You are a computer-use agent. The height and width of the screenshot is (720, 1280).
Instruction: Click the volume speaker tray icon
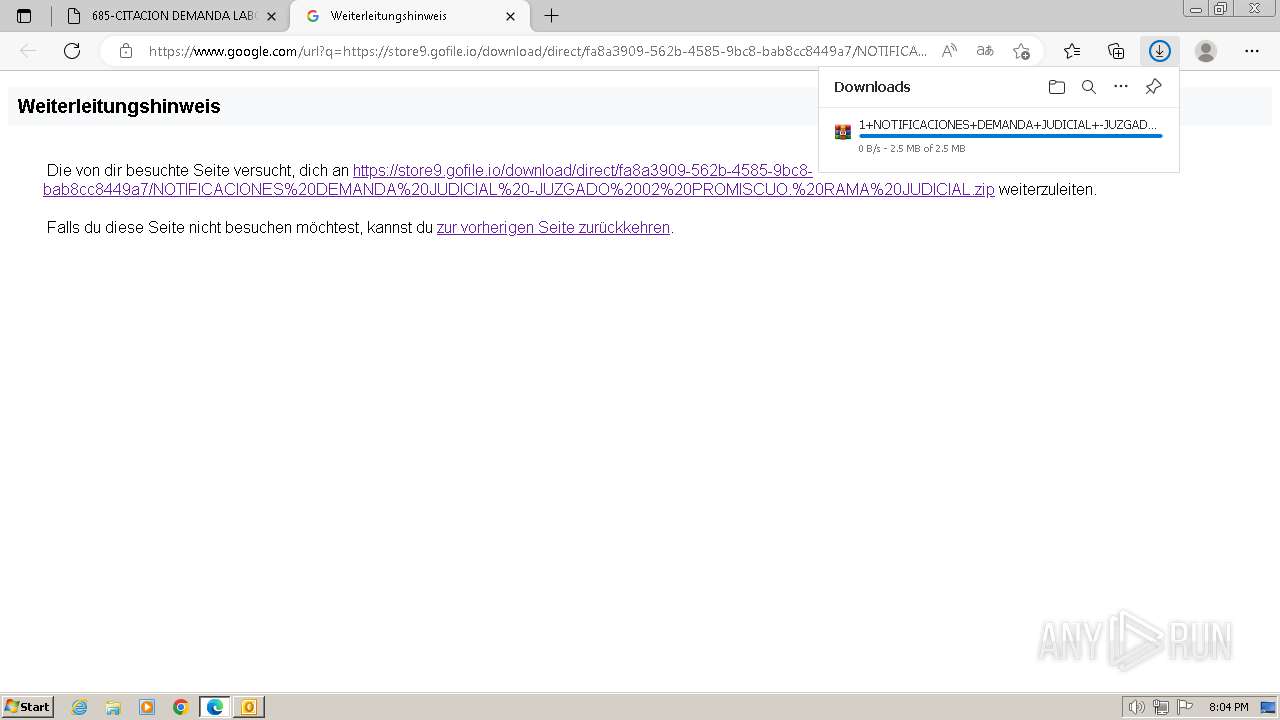point(1137,707)
